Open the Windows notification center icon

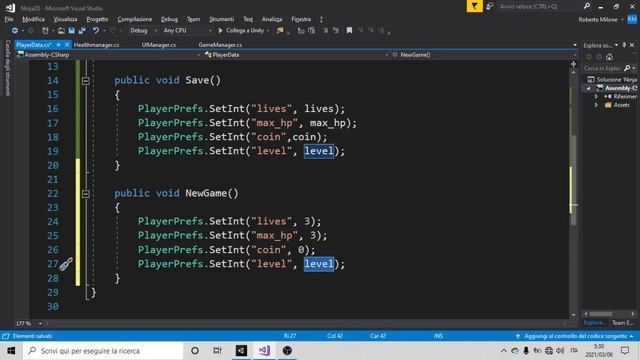(625, 351)
